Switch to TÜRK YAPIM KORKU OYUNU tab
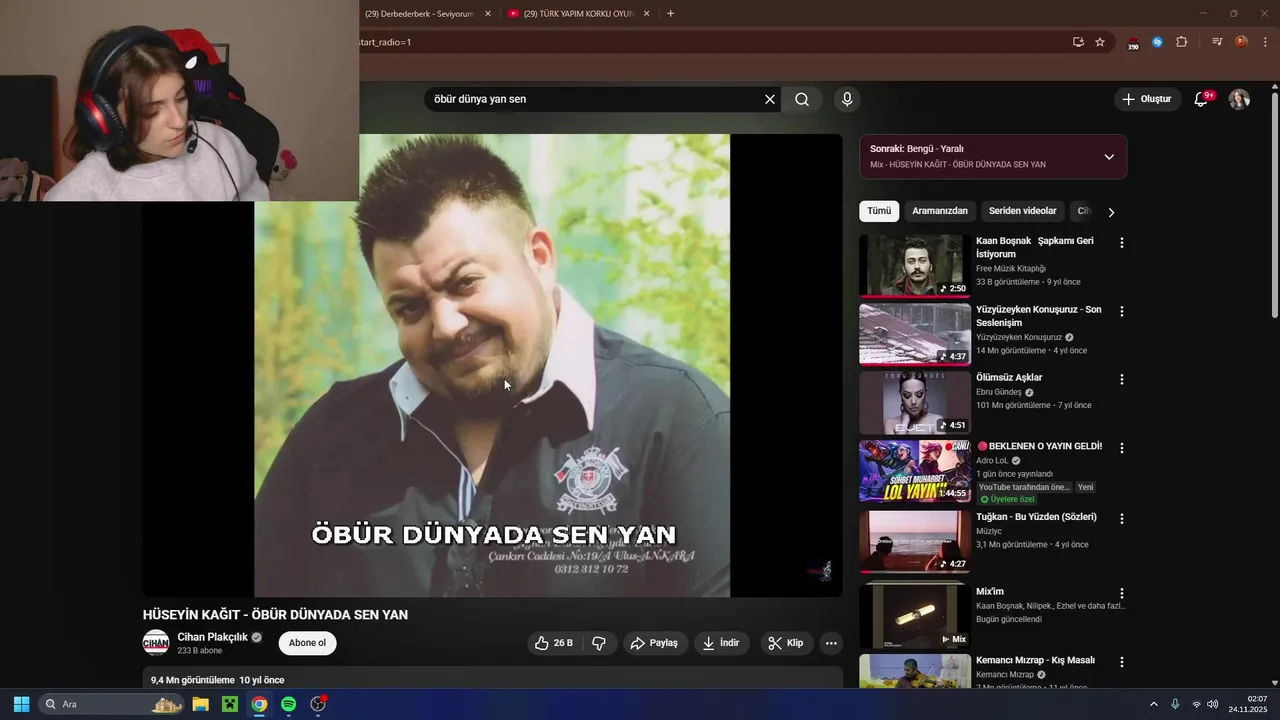Viewport: 1280px width, 720px height. point(578,14)
